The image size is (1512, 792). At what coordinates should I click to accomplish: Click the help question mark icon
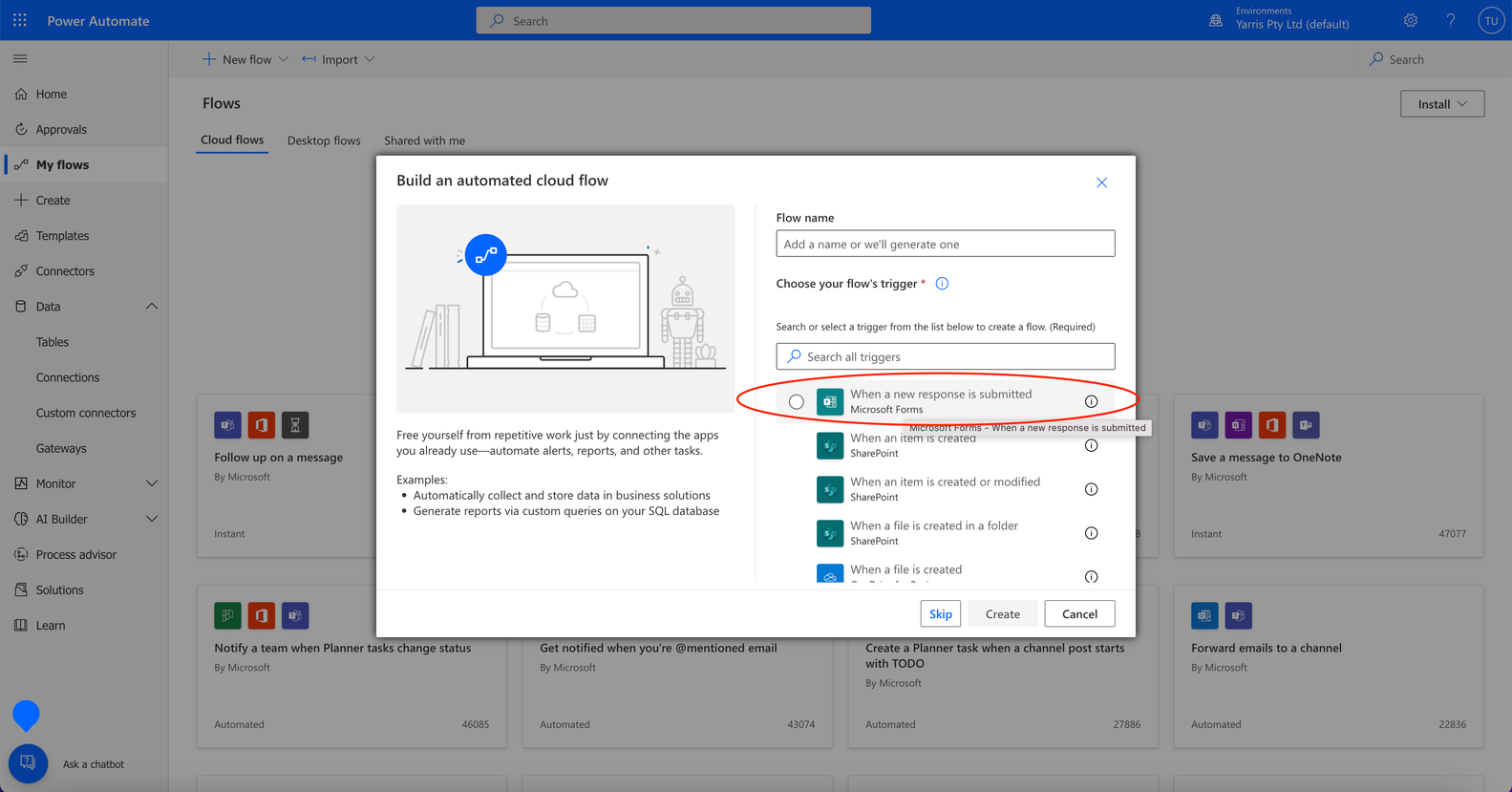pos(1451,20)
